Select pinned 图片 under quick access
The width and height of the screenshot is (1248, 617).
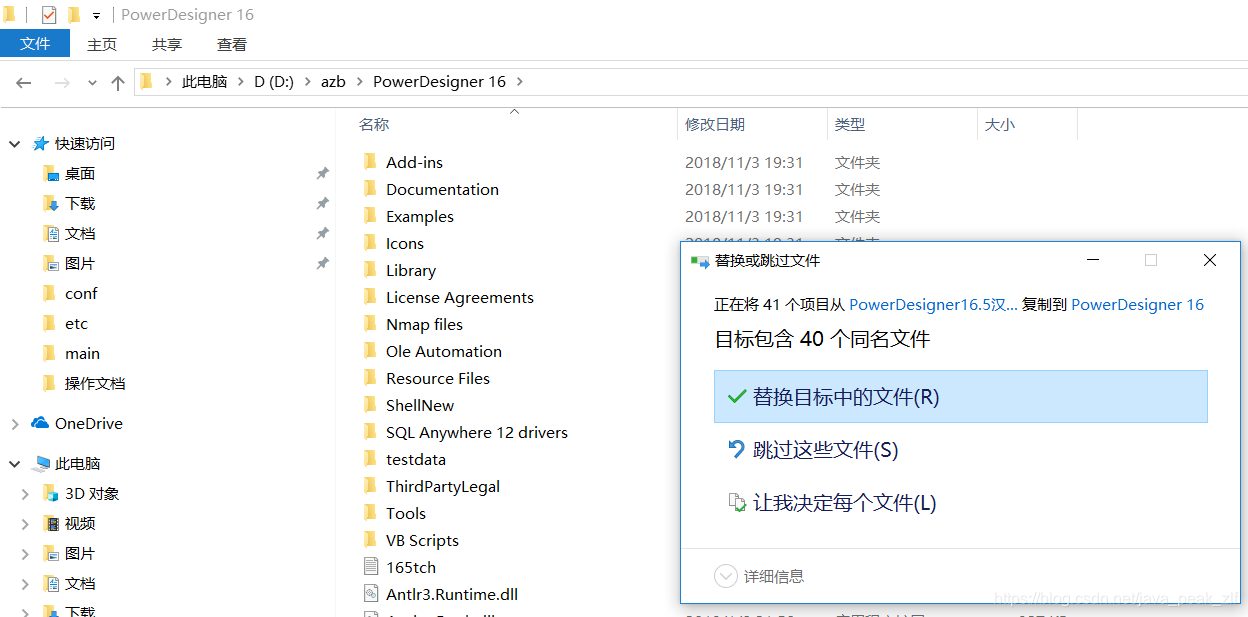point(80,264)
